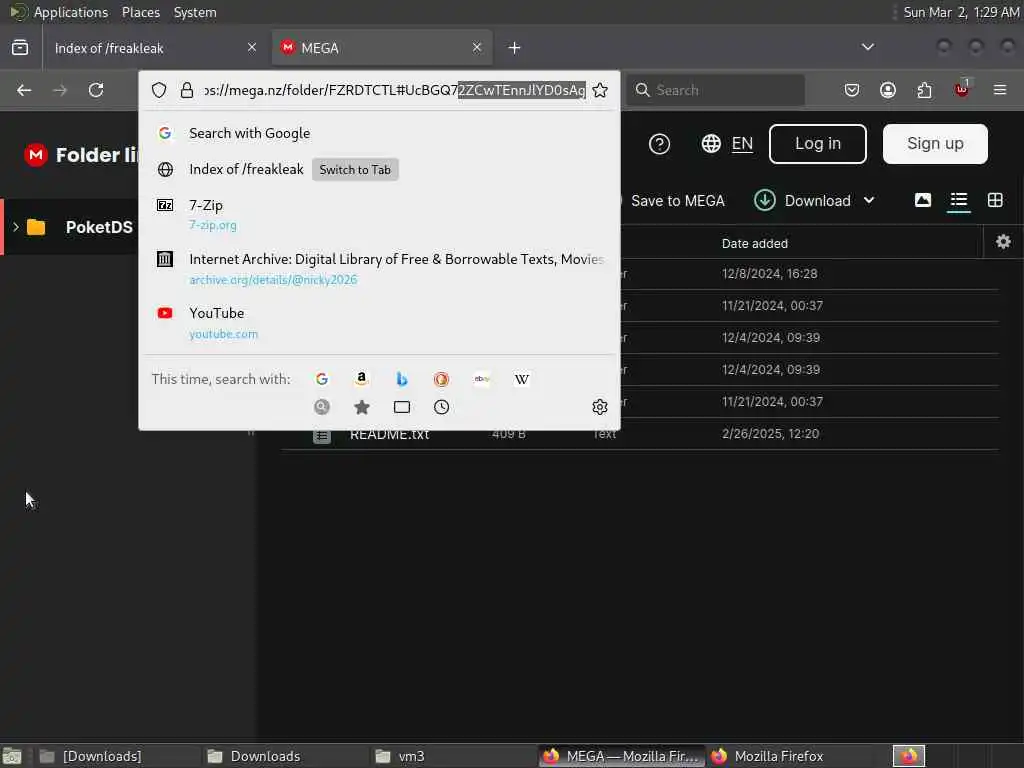Open the README.txt file row

tap(640, 434)
